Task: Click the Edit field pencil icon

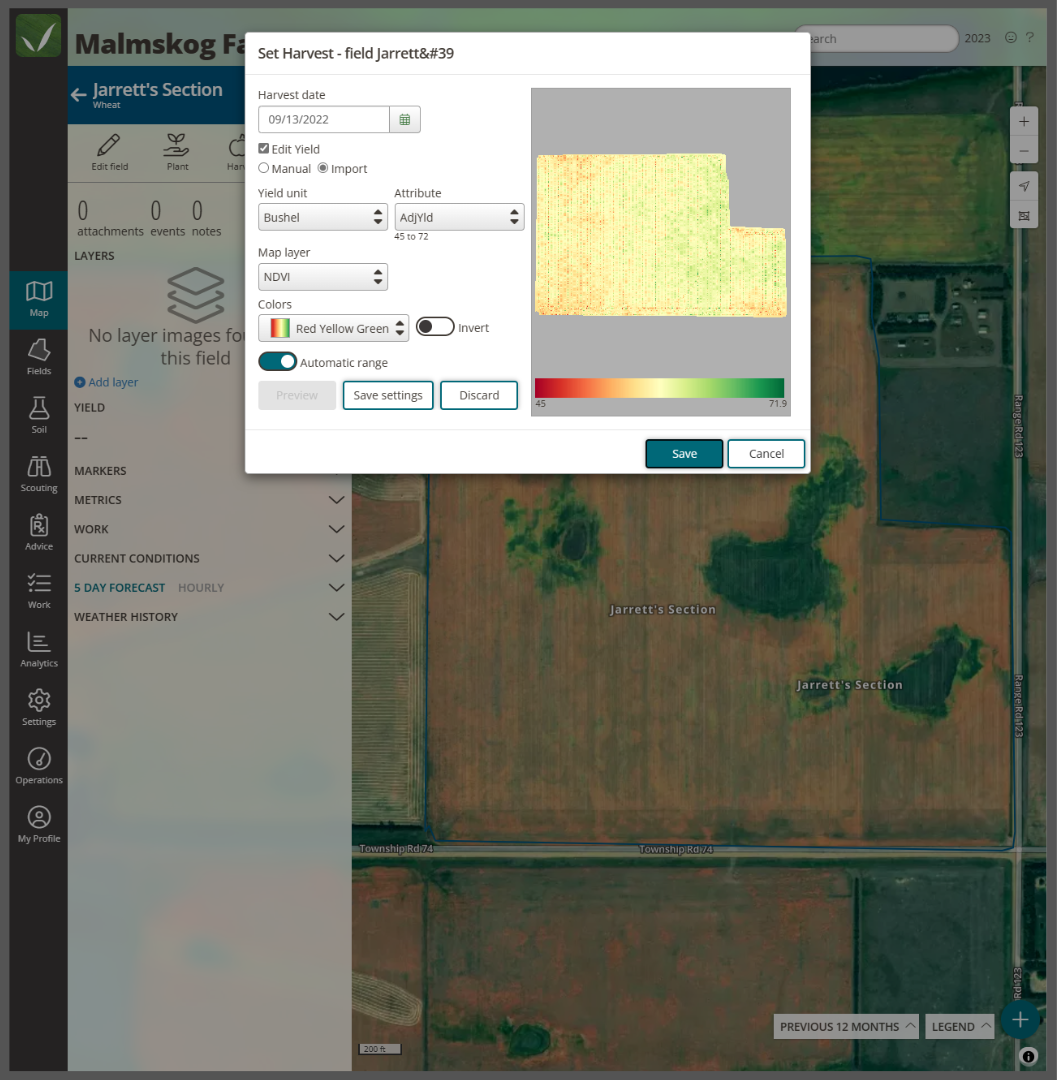Action: point(109,145)
